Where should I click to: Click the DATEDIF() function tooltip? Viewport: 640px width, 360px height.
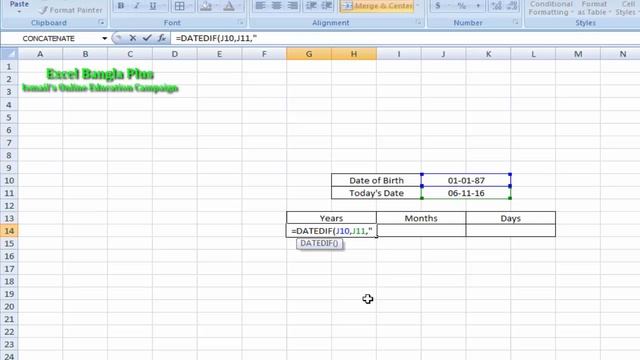[x=319, y=243]
